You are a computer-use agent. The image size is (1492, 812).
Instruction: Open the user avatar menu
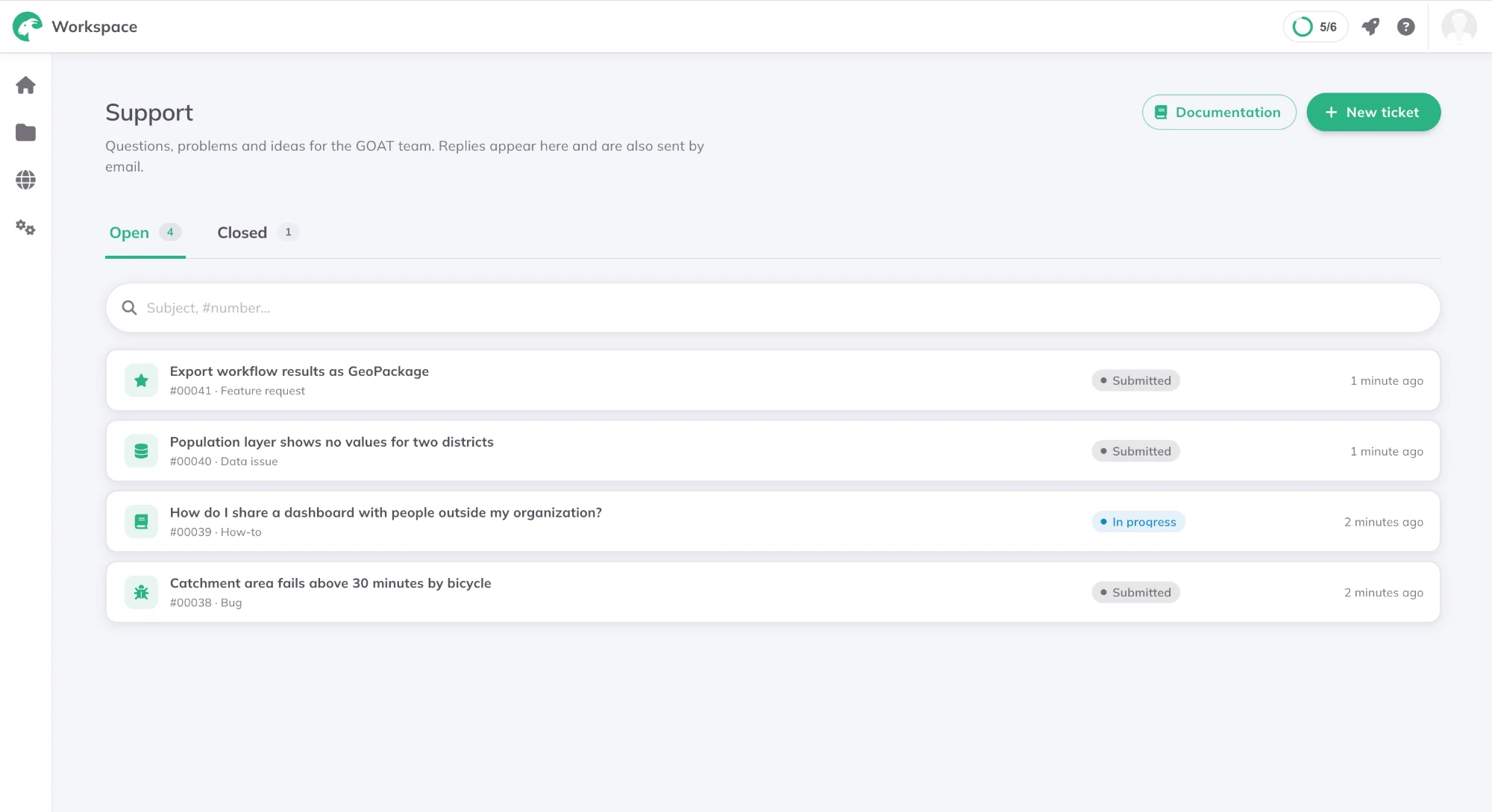(x=1459, y=27)
